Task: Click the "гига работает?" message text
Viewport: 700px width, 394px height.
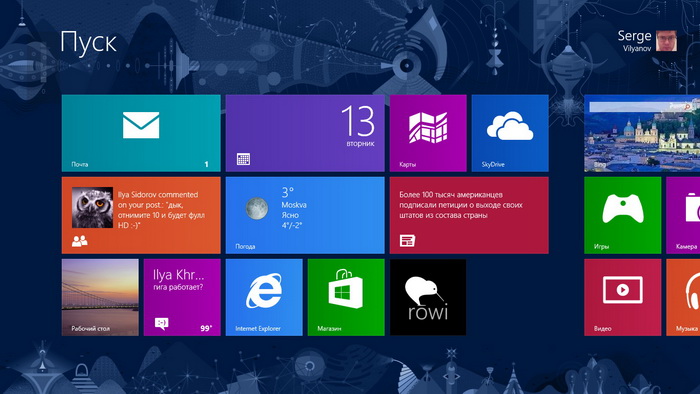Action: (x=178, y=287)
